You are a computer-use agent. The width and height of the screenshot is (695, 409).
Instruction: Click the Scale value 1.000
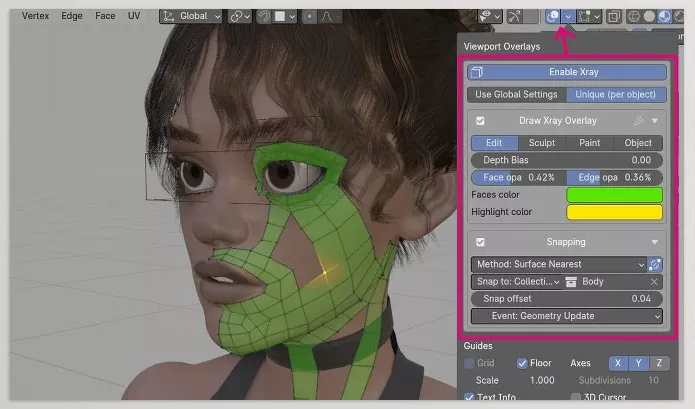(x=542, y=381)
